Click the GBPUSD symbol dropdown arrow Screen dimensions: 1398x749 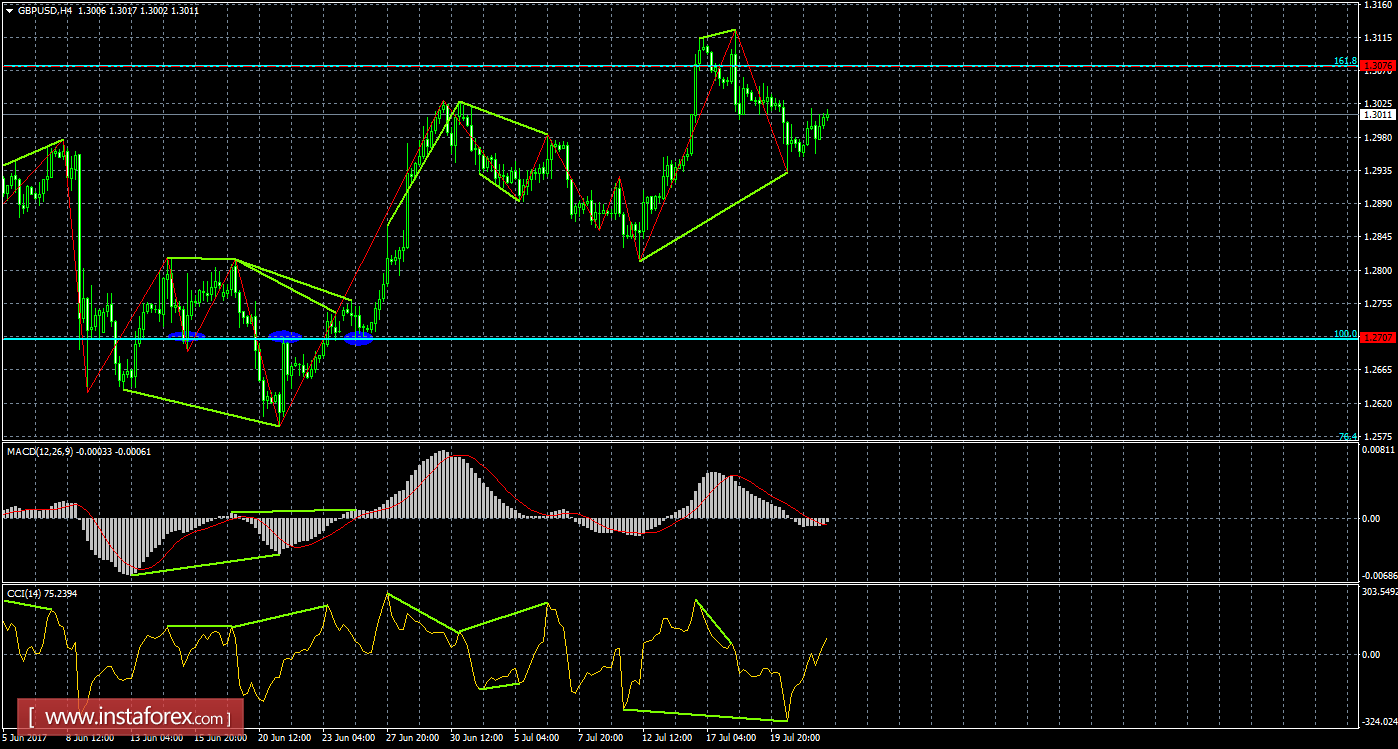pyautogui.click(x=10, y=7)
